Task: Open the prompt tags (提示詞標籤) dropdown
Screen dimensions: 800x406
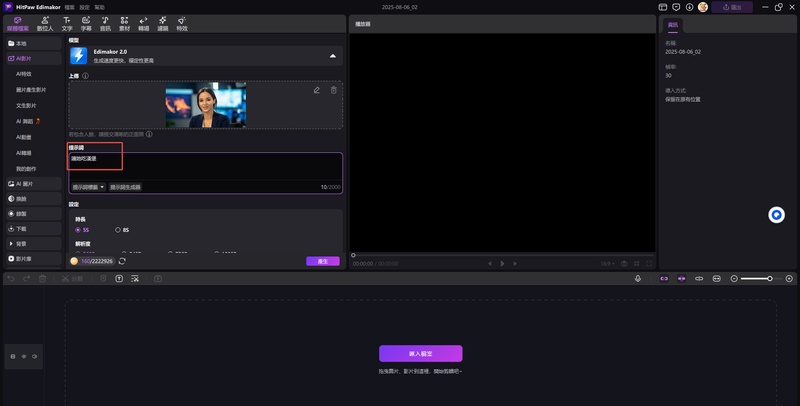Action: coord(88,187)
